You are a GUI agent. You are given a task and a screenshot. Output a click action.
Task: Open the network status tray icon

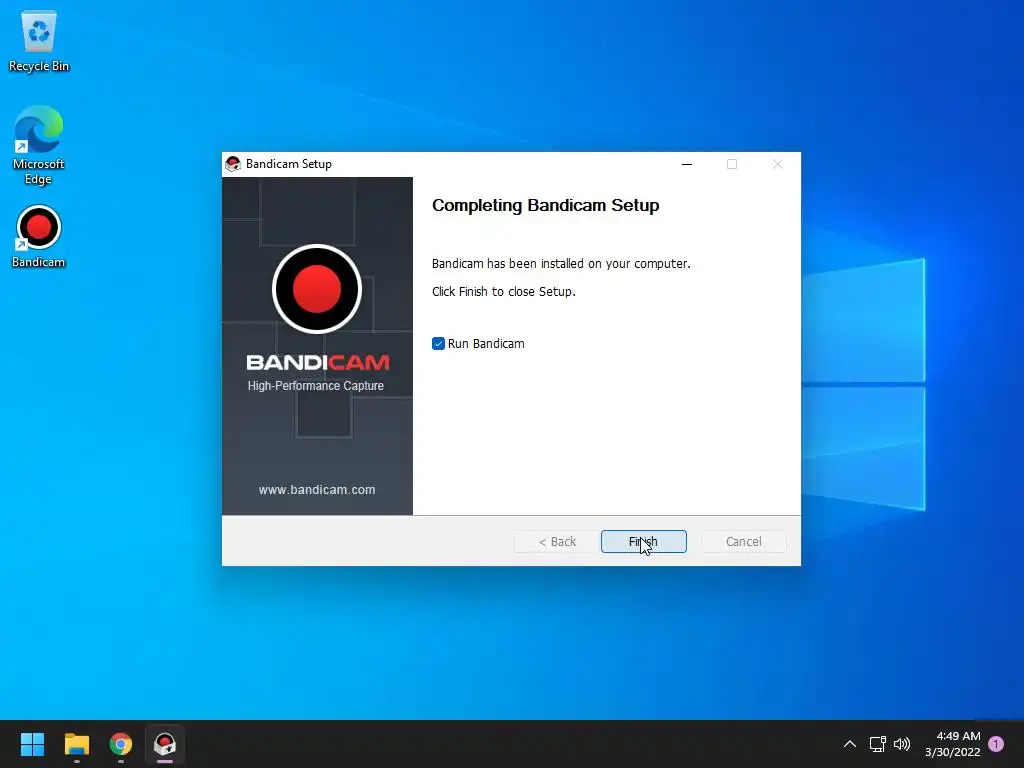[877, 744]
